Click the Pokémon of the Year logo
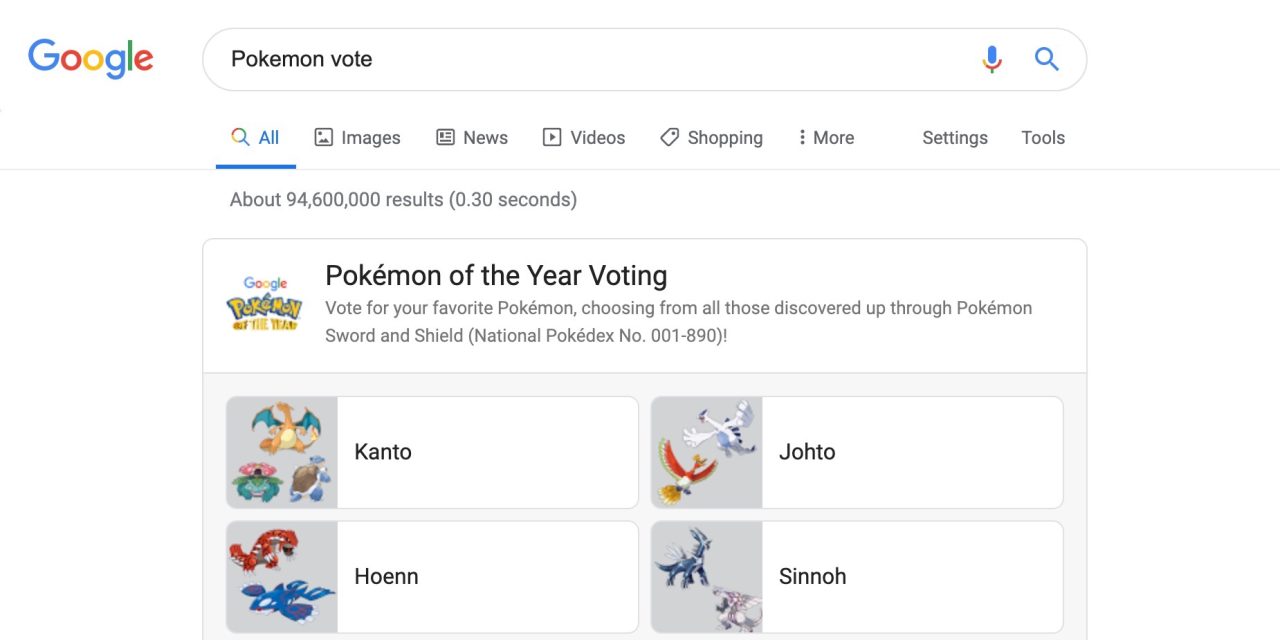Screen dimensions: 1280x640 coord(264,305)
